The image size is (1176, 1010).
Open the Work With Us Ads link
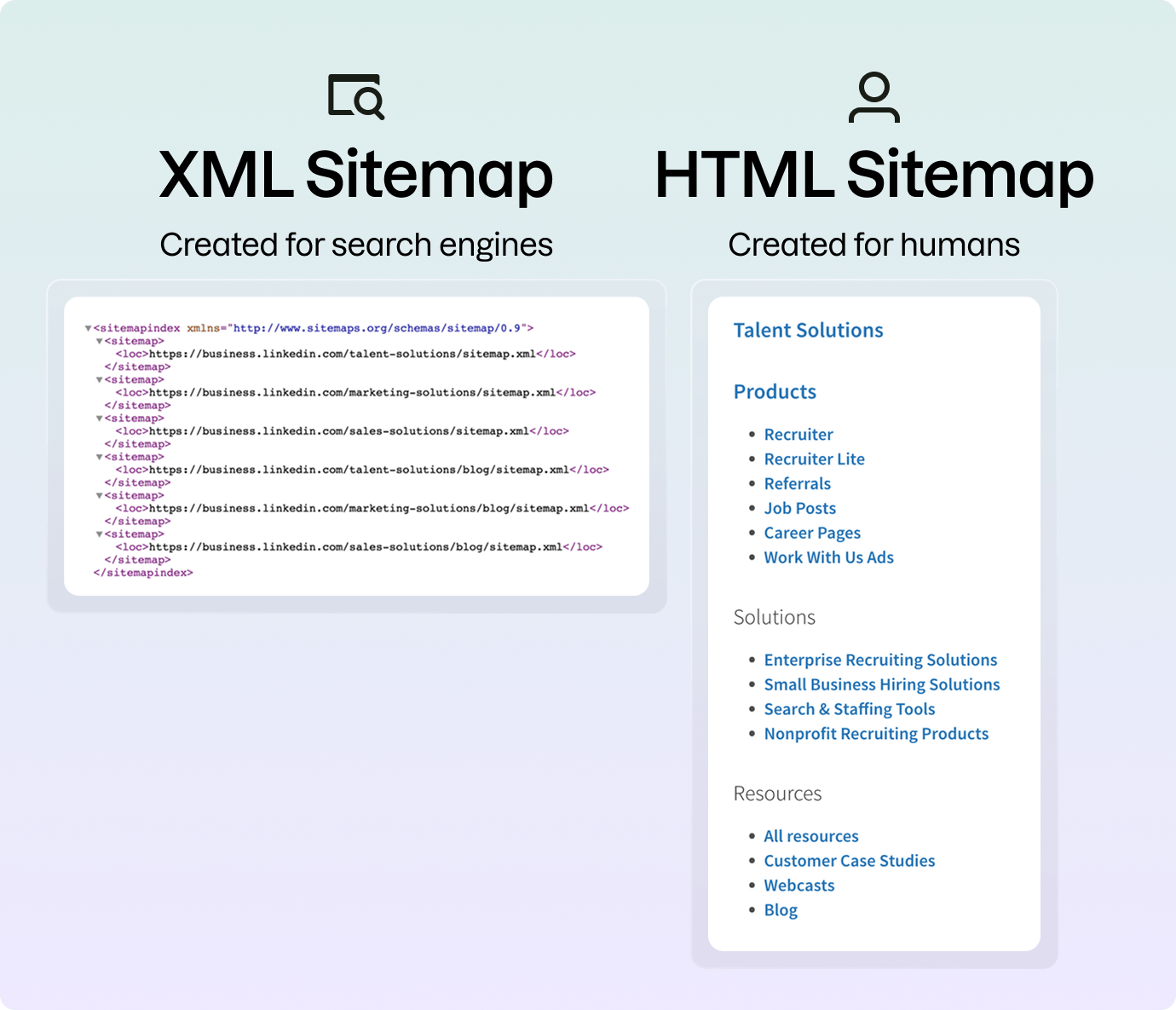(828, 557)
